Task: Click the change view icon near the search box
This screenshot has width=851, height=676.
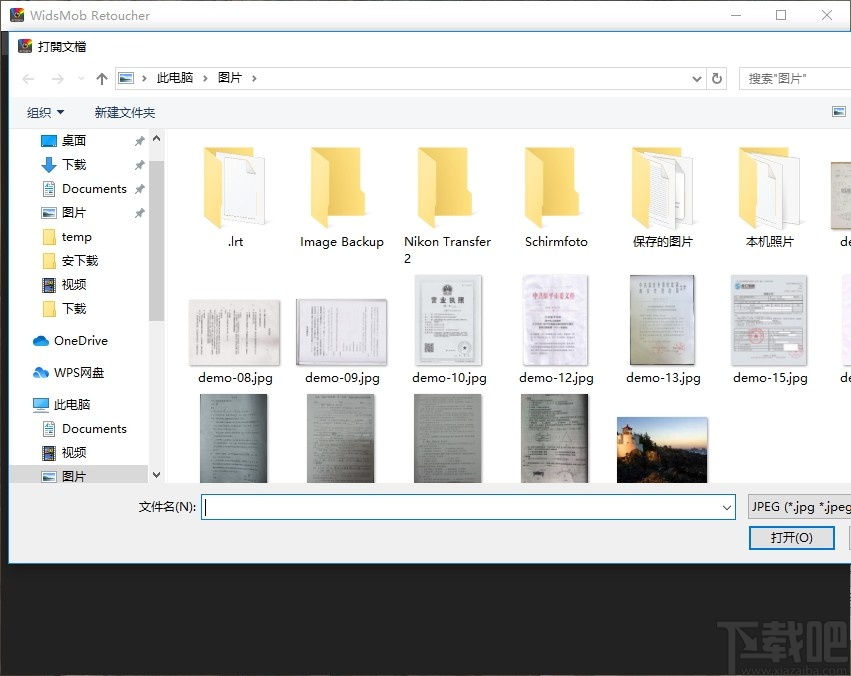Action: [838, 111]
